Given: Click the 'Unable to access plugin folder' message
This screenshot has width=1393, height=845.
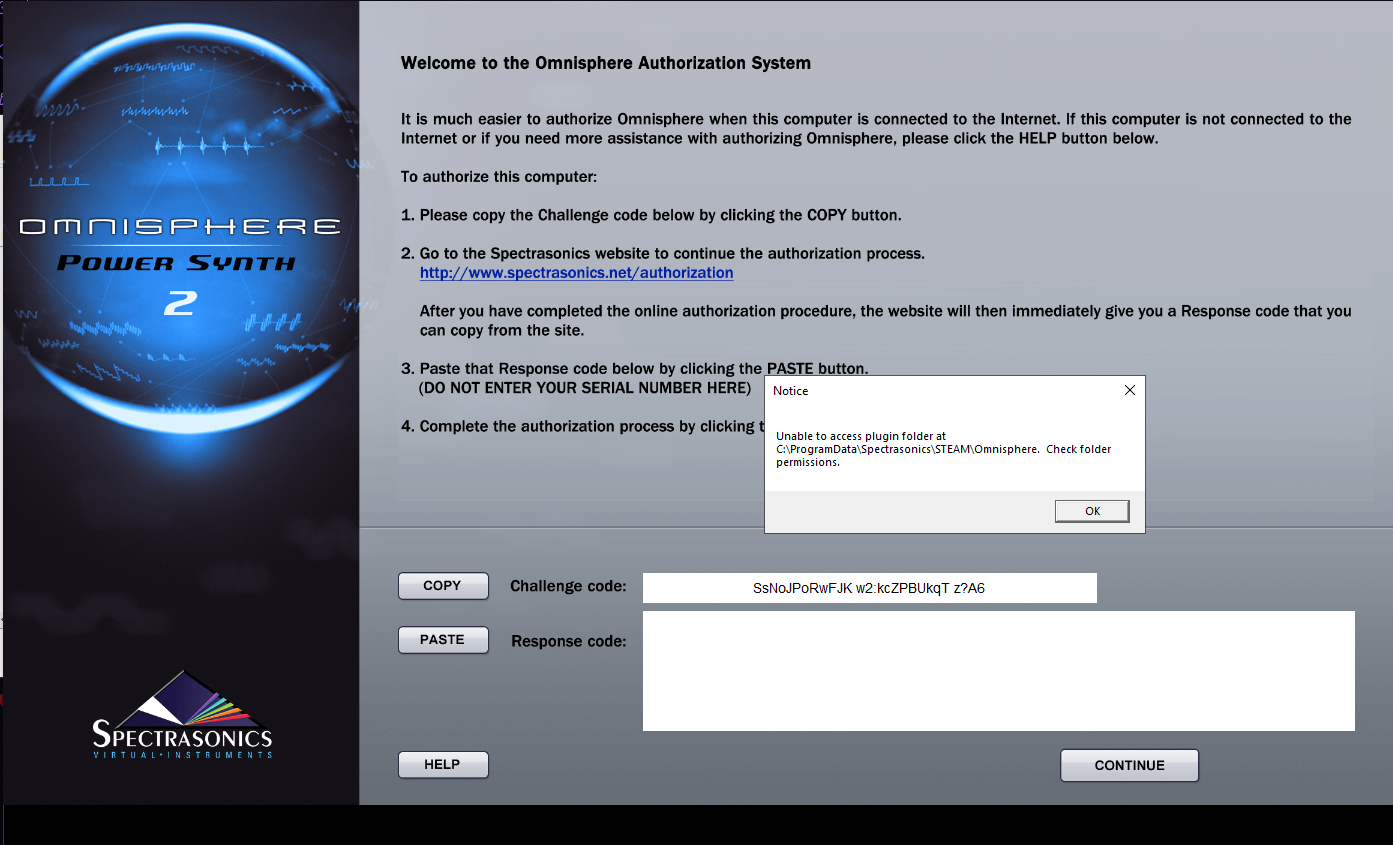Looking at the screenshot, I should [x=943, y=449].
